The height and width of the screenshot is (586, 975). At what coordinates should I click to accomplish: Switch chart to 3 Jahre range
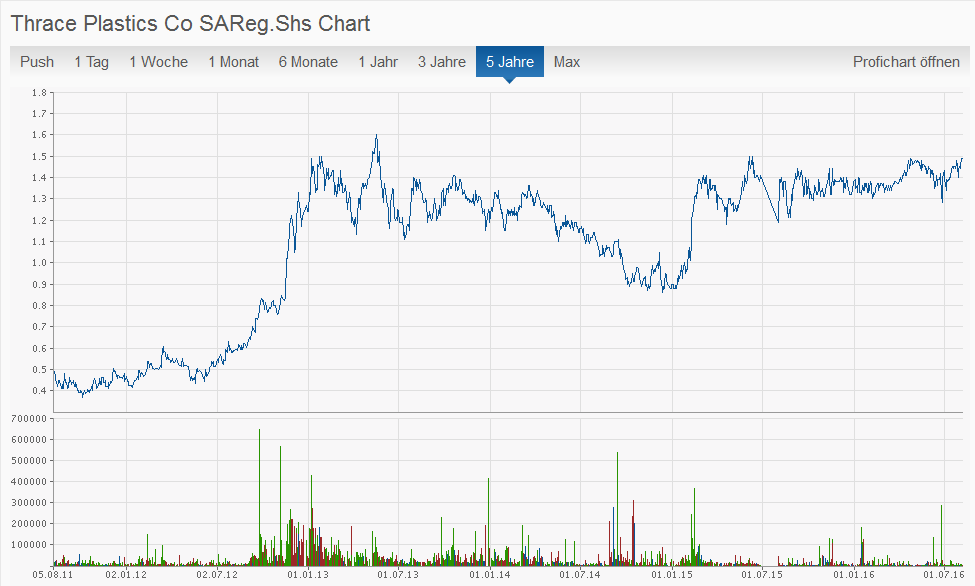pyautogui.click(x=441, y=62)
